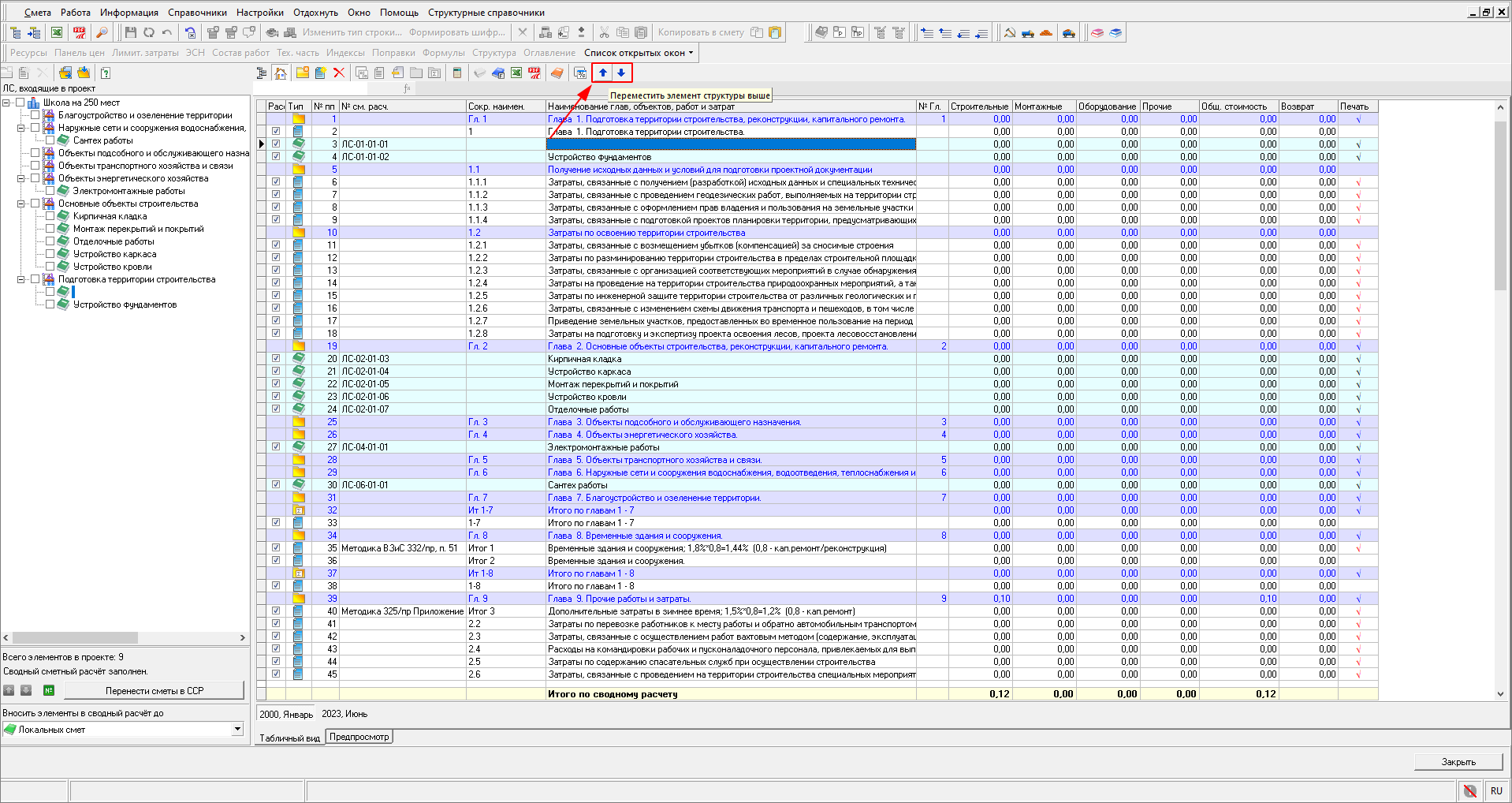The image size is (1512, 803).
Task: Open the Локальных смет combo box
Action: tap(237, 730)
